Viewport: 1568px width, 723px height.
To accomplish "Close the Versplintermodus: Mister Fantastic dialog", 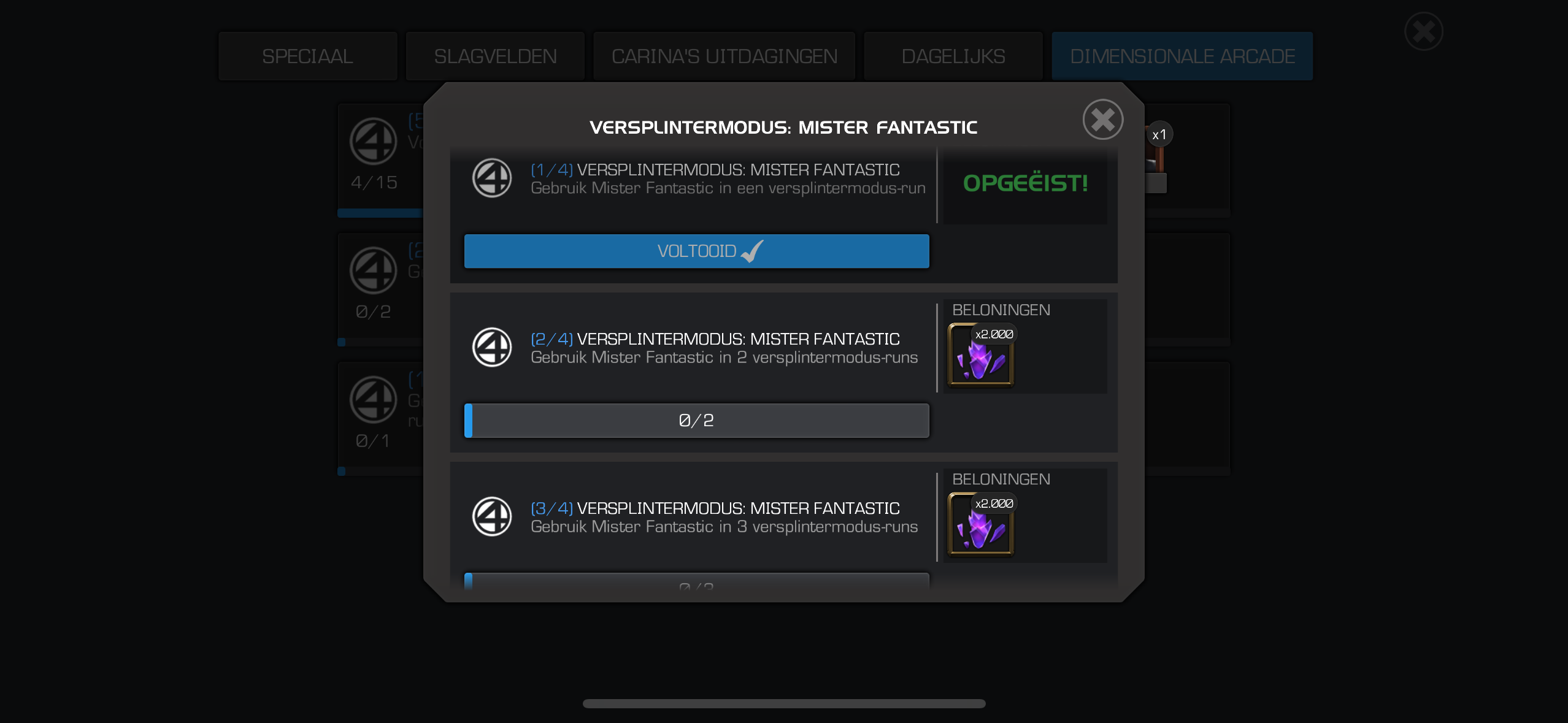I will click(x=1102, y=120).
